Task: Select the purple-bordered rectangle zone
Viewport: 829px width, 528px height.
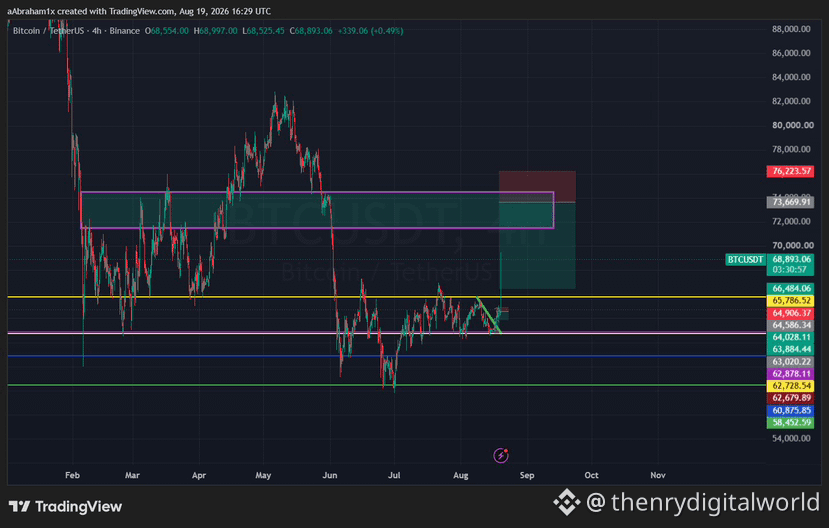Action: tap(317, 210)
